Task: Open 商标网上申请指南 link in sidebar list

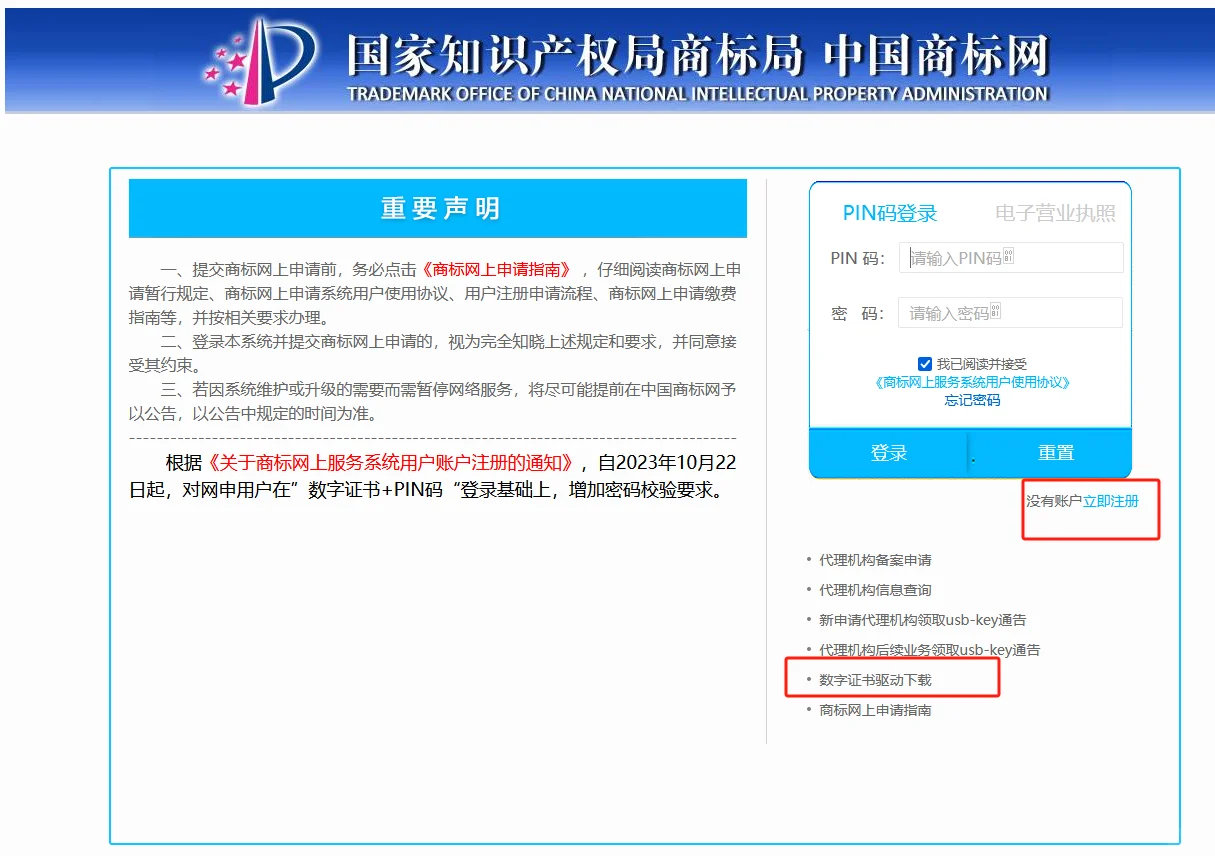Action: (x=875, y=710)
